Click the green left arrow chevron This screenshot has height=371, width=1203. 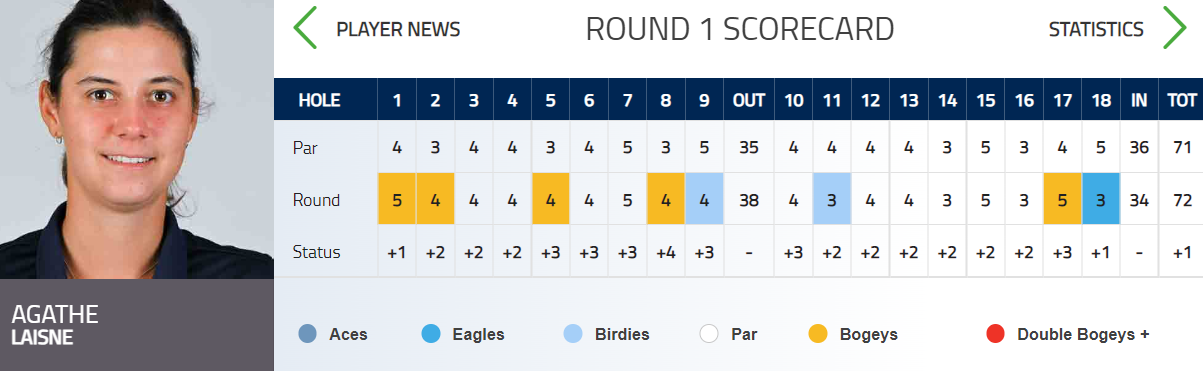pos(305,29)
